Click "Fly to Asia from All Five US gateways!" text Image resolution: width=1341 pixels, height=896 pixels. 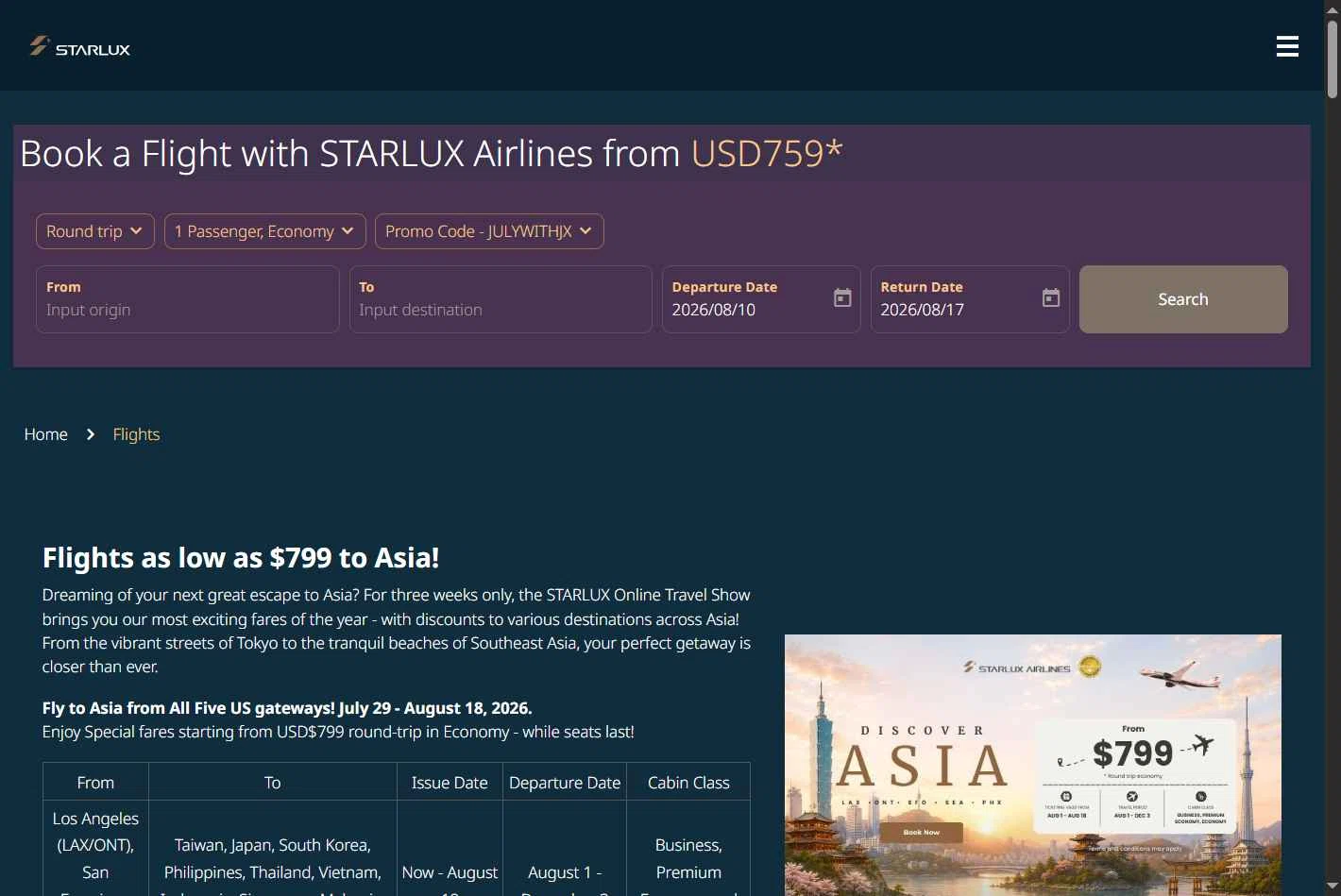pyautogui.click(x=189, y=708)
